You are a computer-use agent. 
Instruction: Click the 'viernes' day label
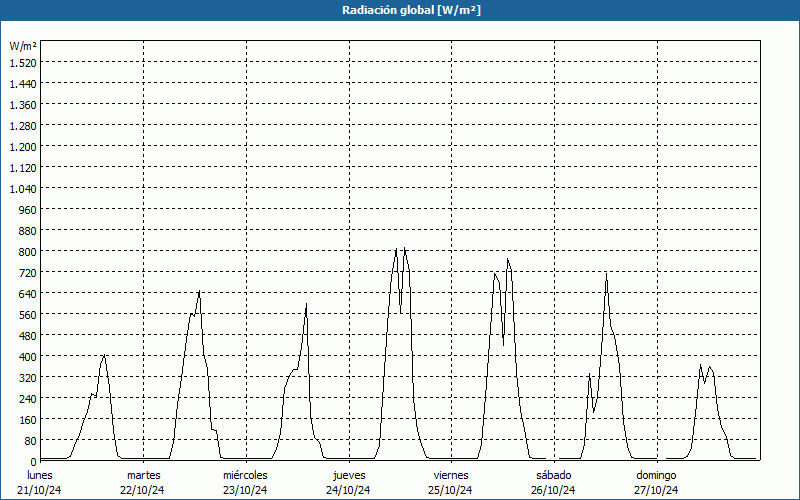pos(451,475)
